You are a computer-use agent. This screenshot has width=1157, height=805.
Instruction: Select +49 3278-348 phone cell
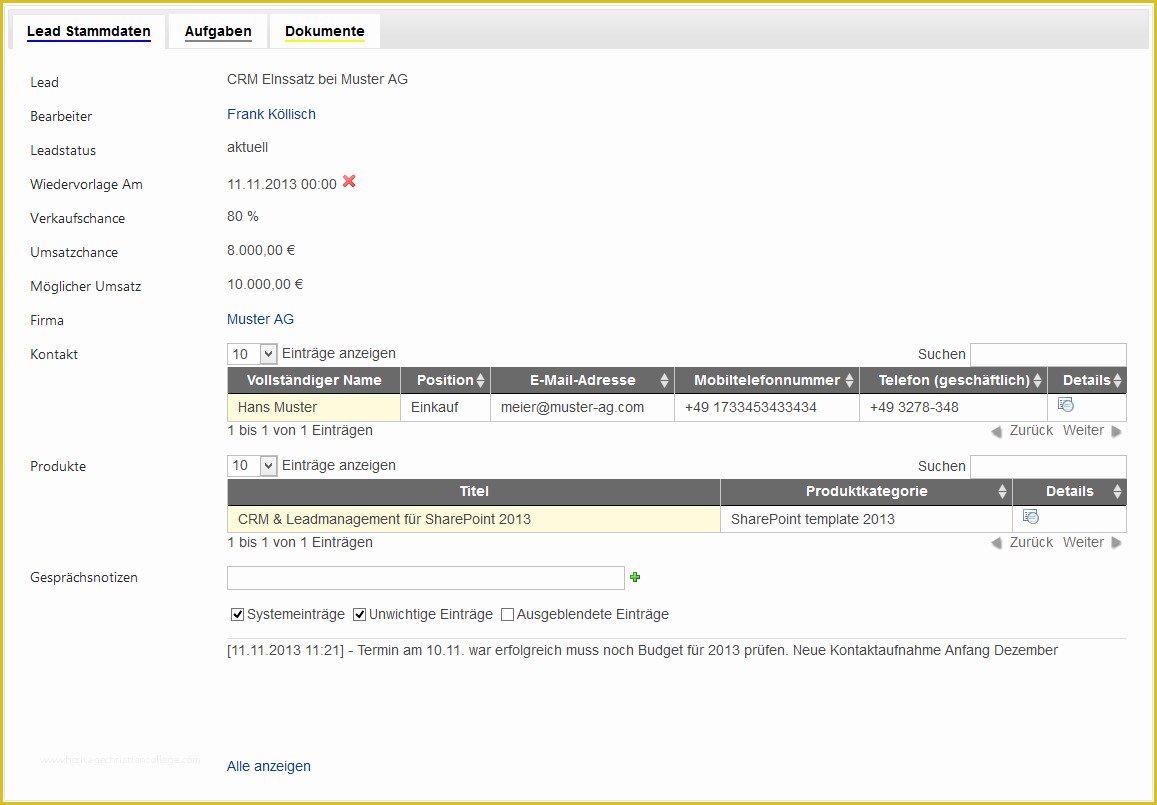tap(953, 407)
